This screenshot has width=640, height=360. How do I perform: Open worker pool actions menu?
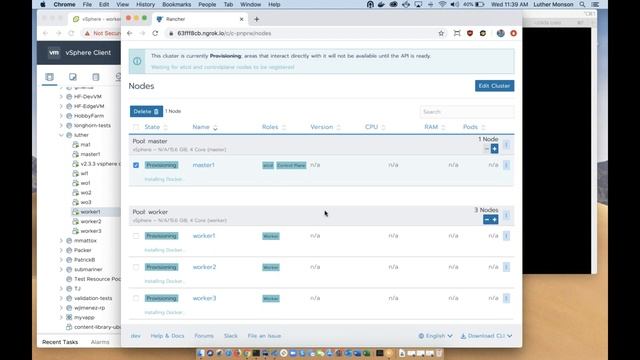(506, 215)
